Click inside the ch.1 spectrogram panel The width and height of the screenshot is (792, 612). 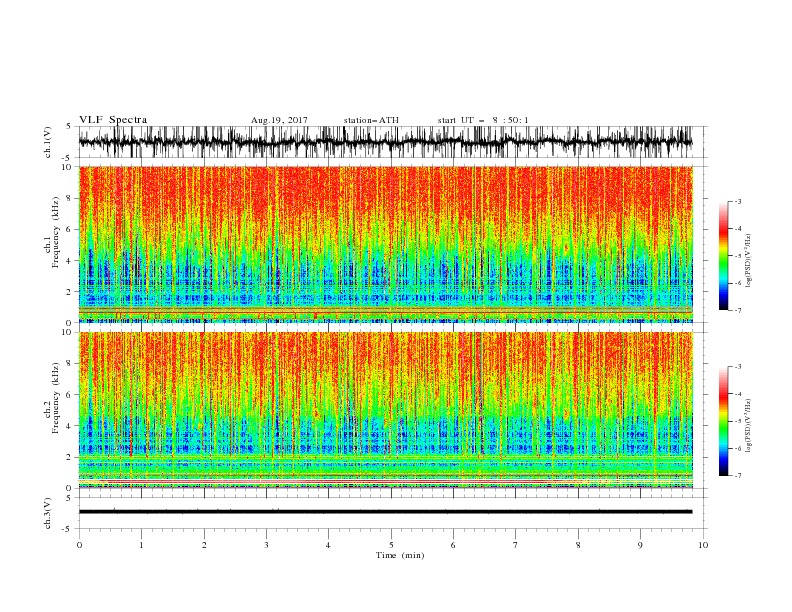pyautogui.click(x=385, y=244)
